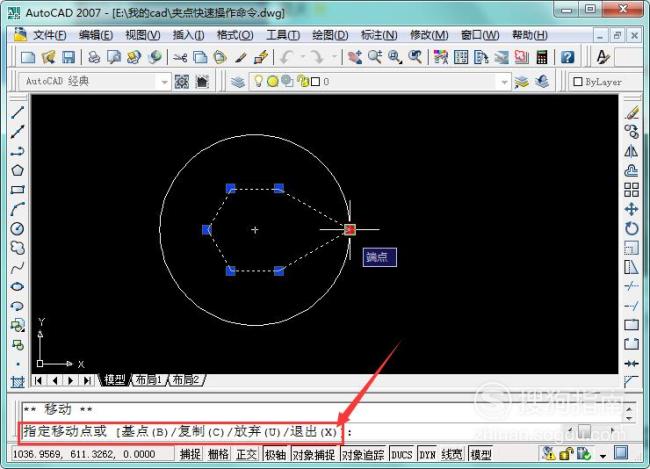Select the Line tool in draw toolbar

[17, 112]
